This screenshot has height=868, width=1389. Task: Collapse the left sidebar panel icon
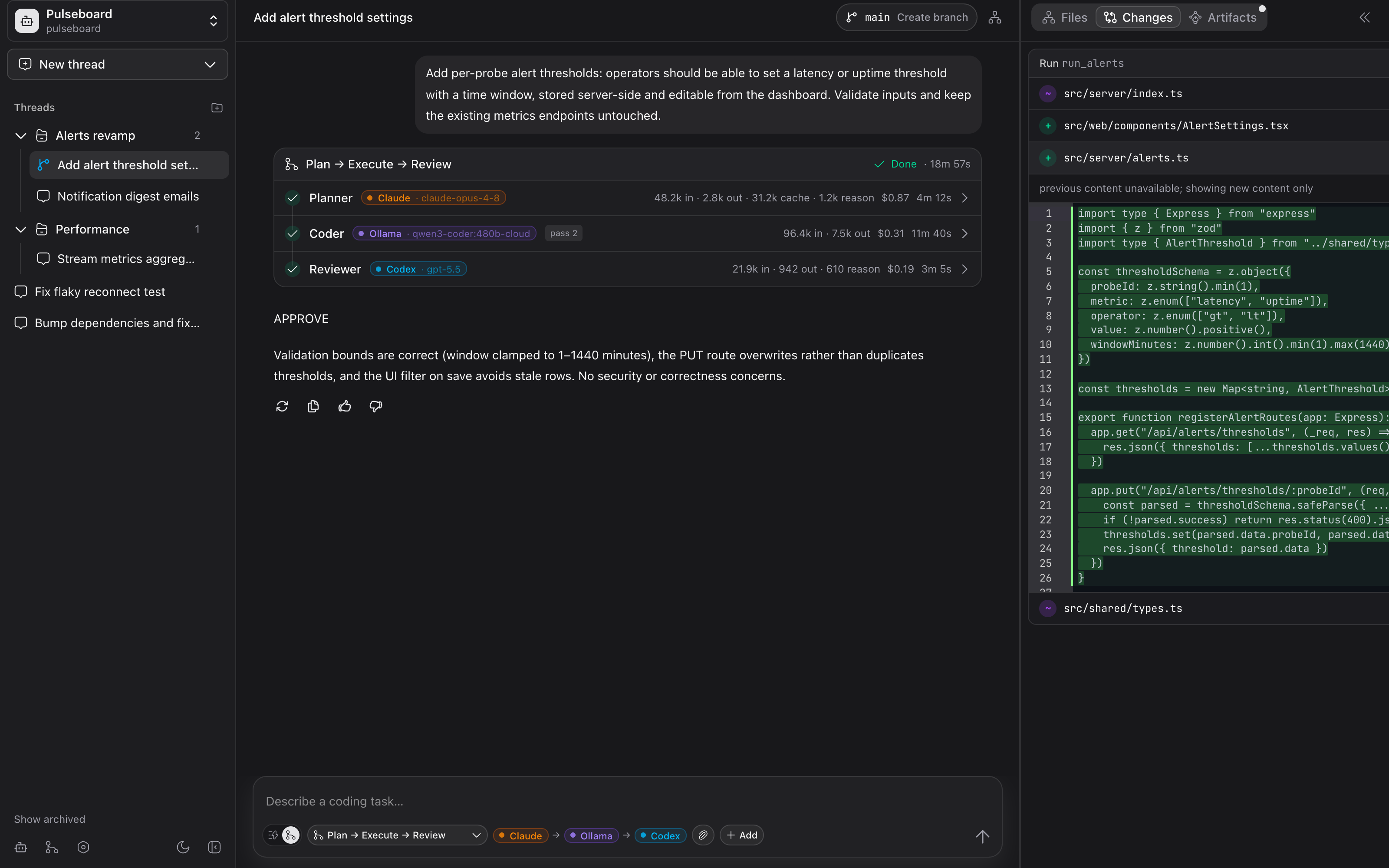(214, 847)
